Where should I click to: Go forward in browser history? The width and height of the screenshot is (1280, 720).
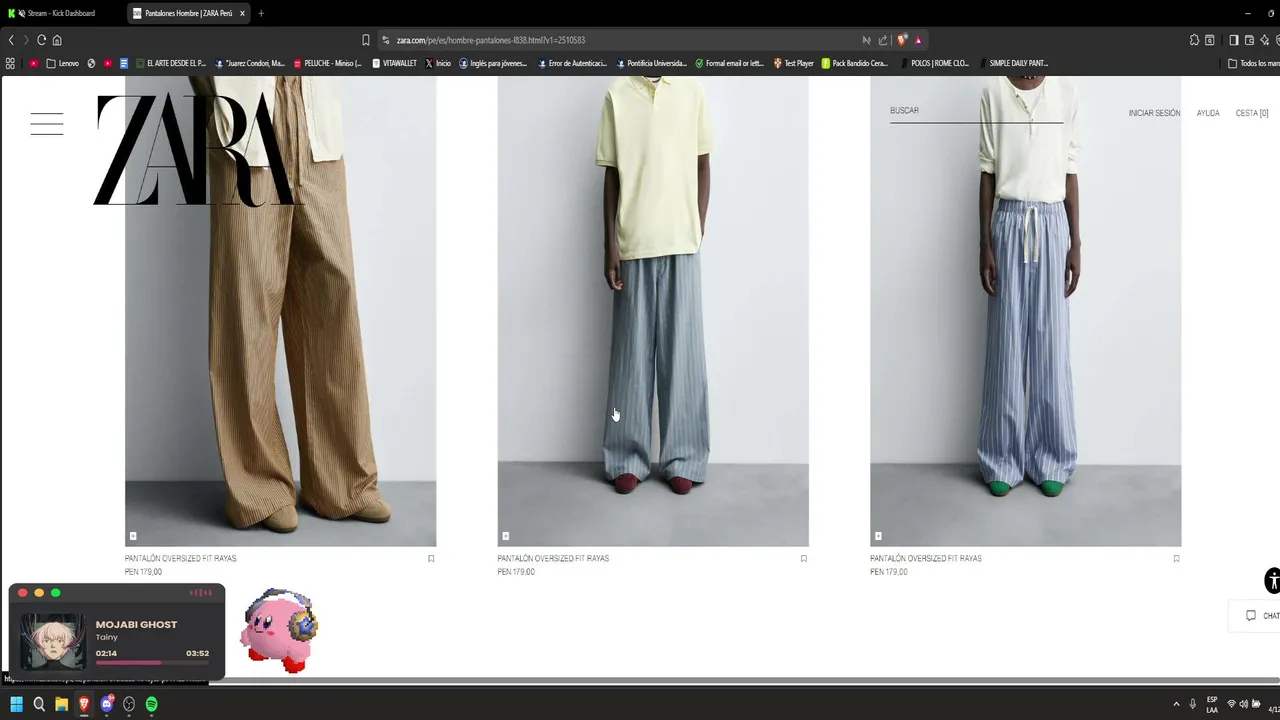26,40
